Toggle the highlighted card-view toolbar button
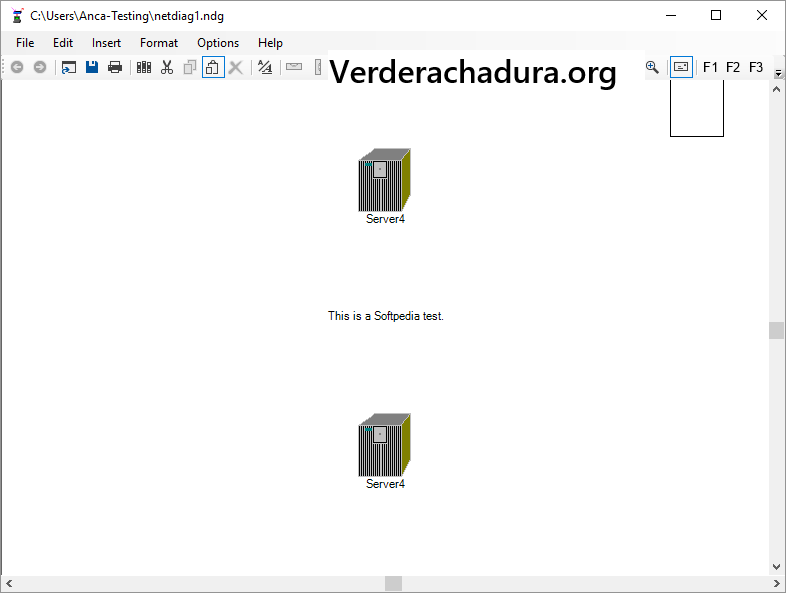 click(681, 67)
